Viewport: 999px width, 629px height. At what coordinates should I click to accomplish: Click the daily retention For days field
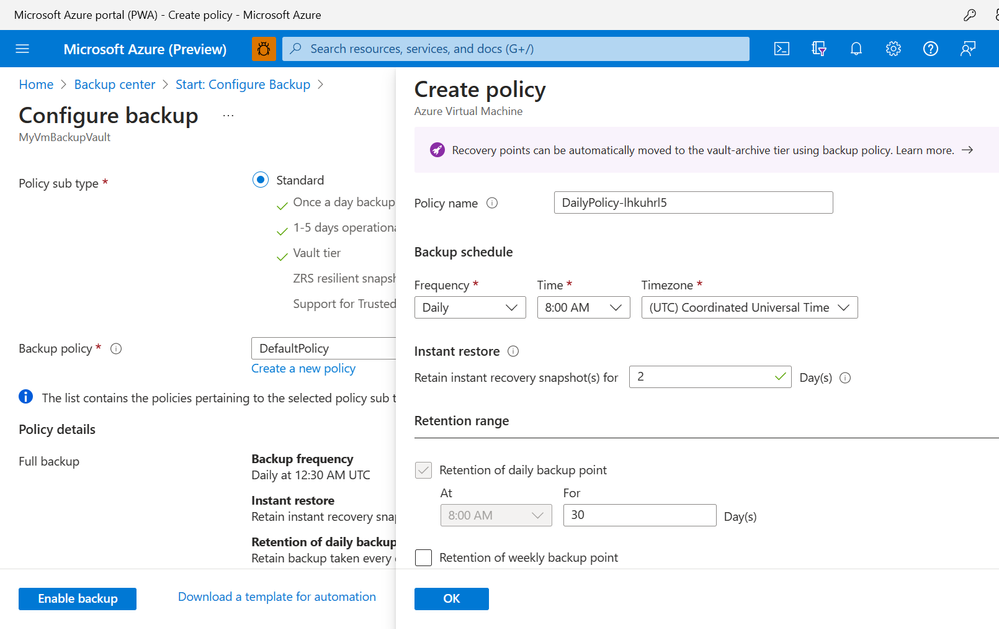click(640, 516)
